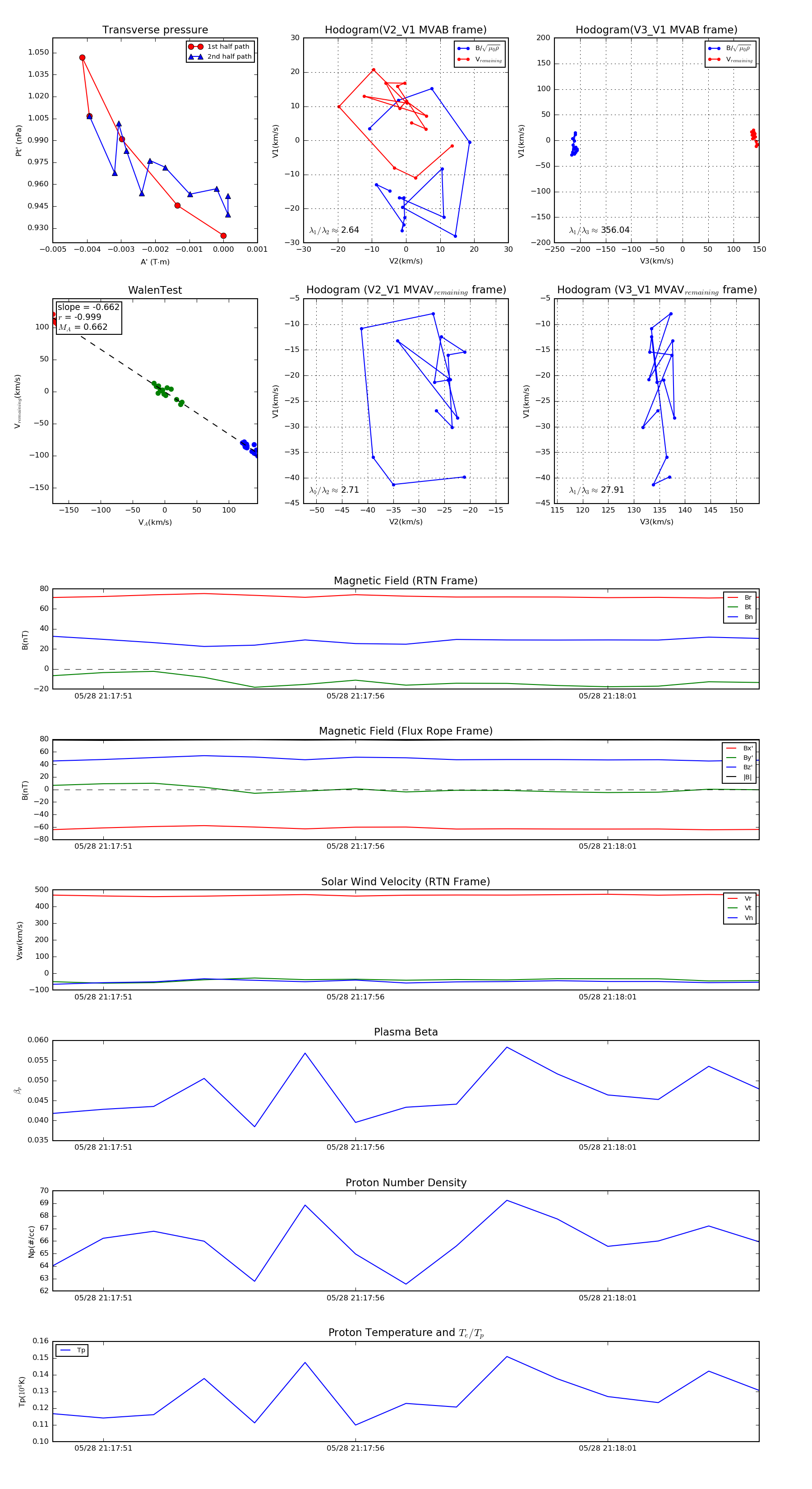
Task: Click "05/28 21:18:01" tick under Plasma Beta plot
Action: [x=607, y=1147]
